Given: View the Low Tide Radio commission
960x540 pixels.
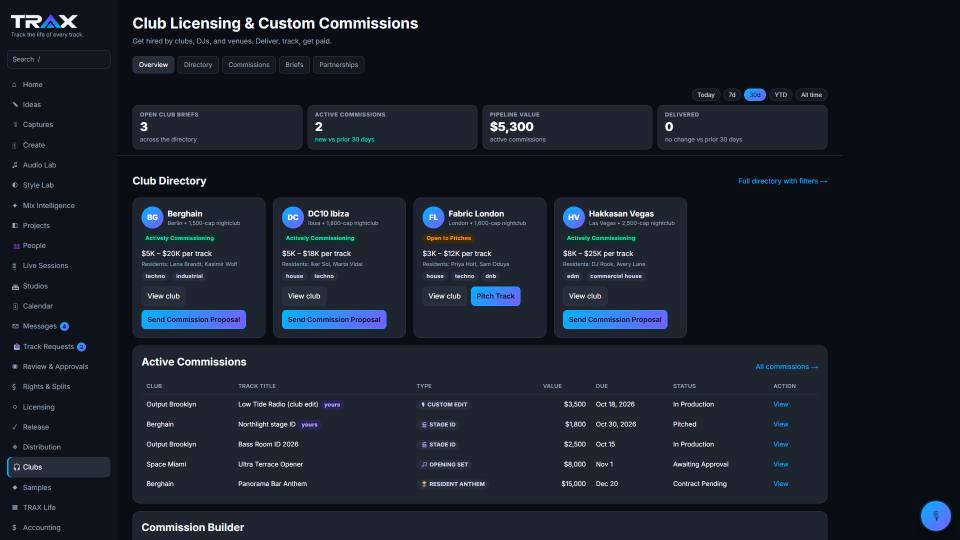Looking at the screenshot, I should (x=781, y=405).
